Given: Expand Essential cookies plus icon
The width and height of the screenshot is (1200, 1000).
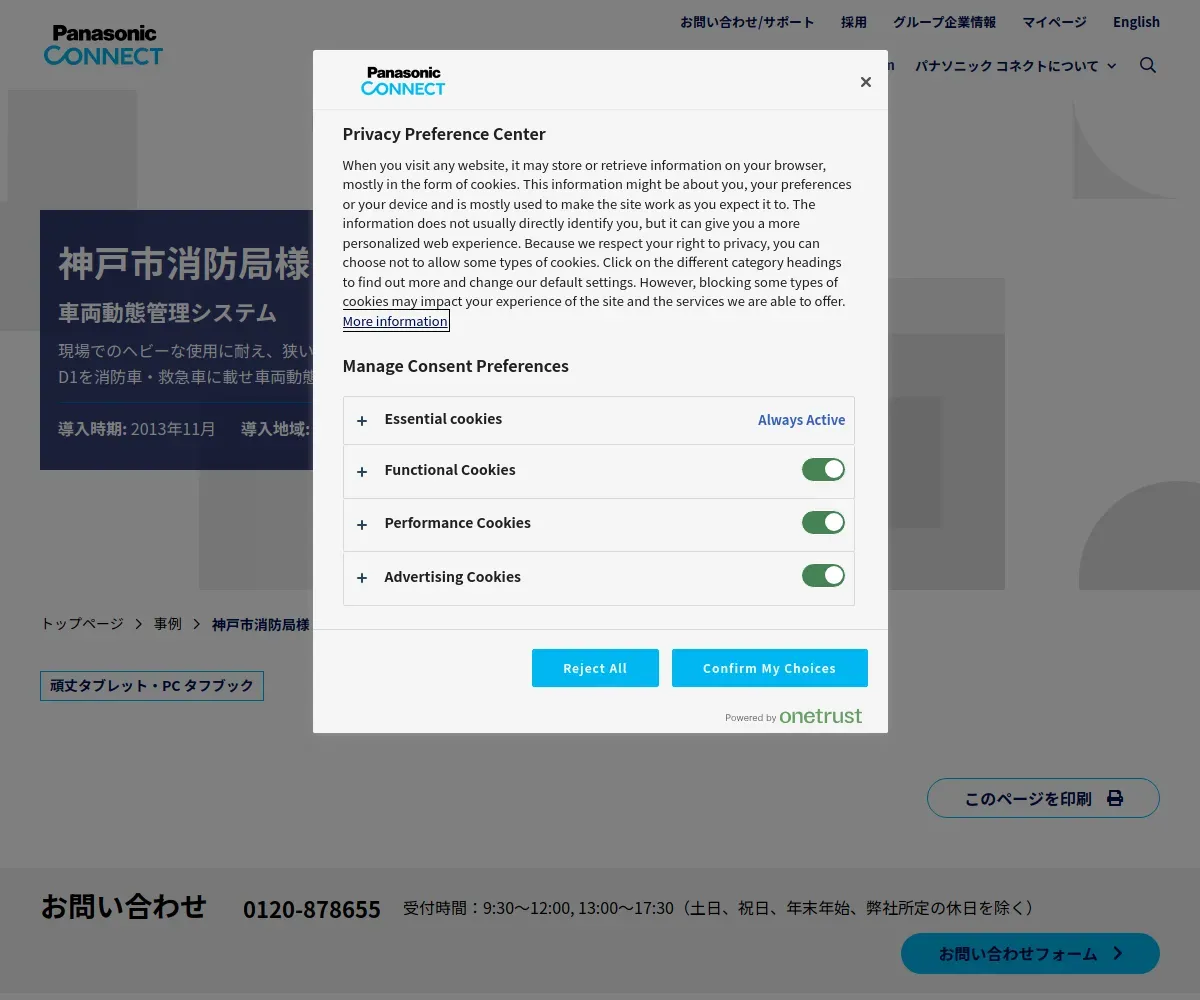Looking at the screenshot, I should click(x=362, y=420).
